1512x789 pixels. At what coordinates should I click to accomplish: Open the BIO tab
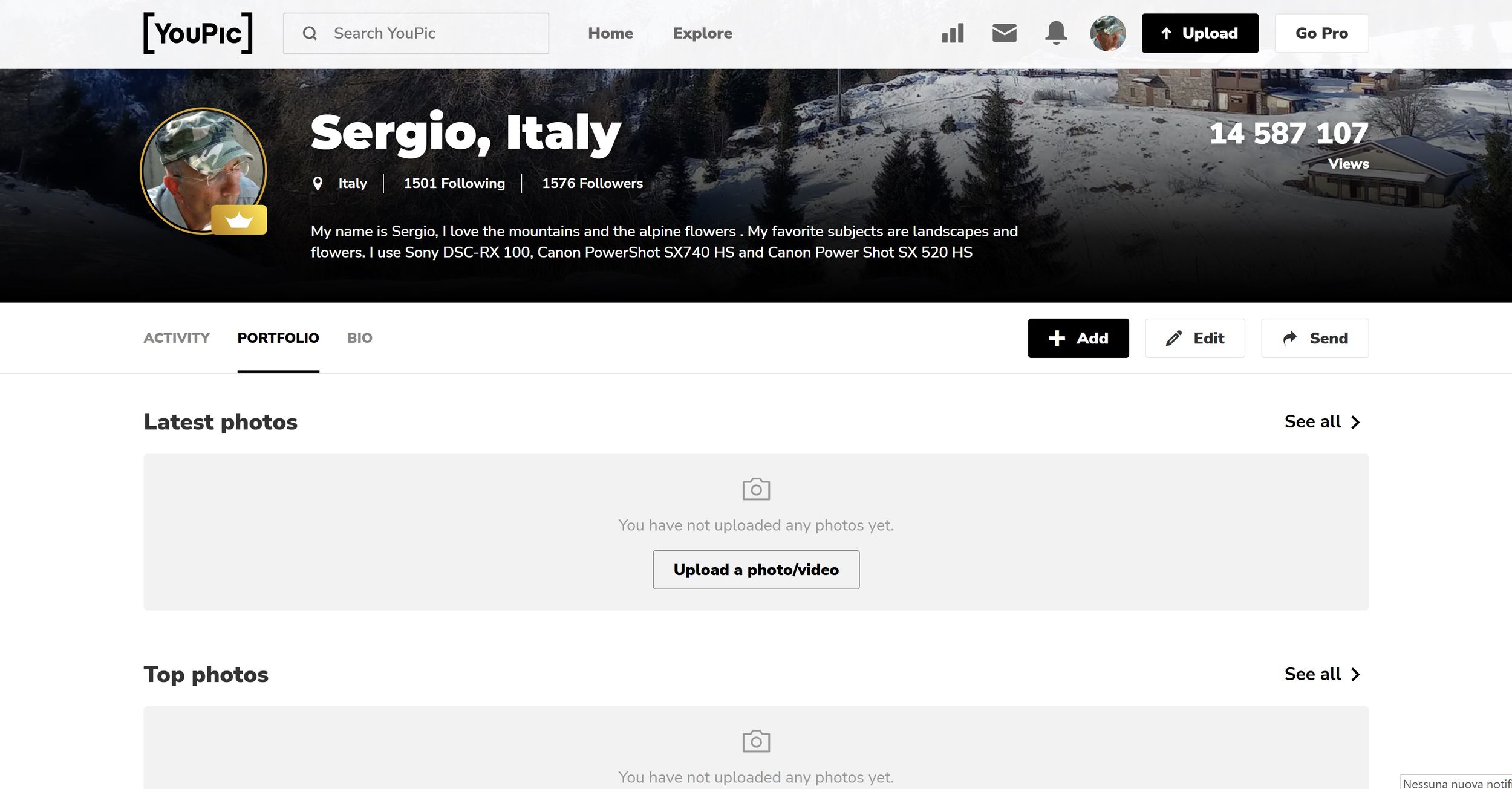[360, 338]
